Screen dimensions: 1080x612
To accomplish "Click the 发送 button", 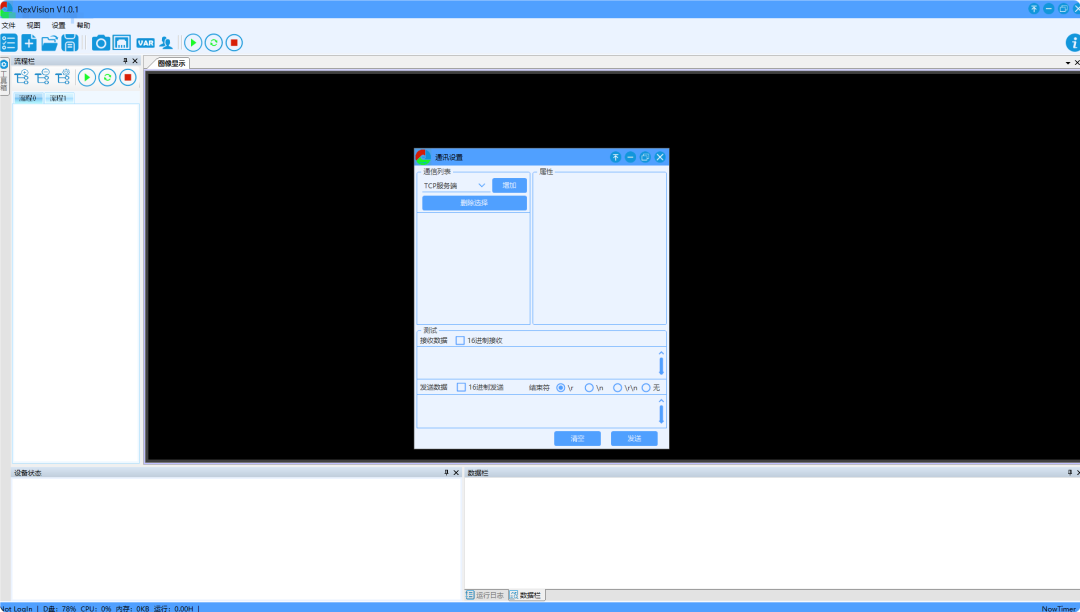I will click(x=634, y=439).
